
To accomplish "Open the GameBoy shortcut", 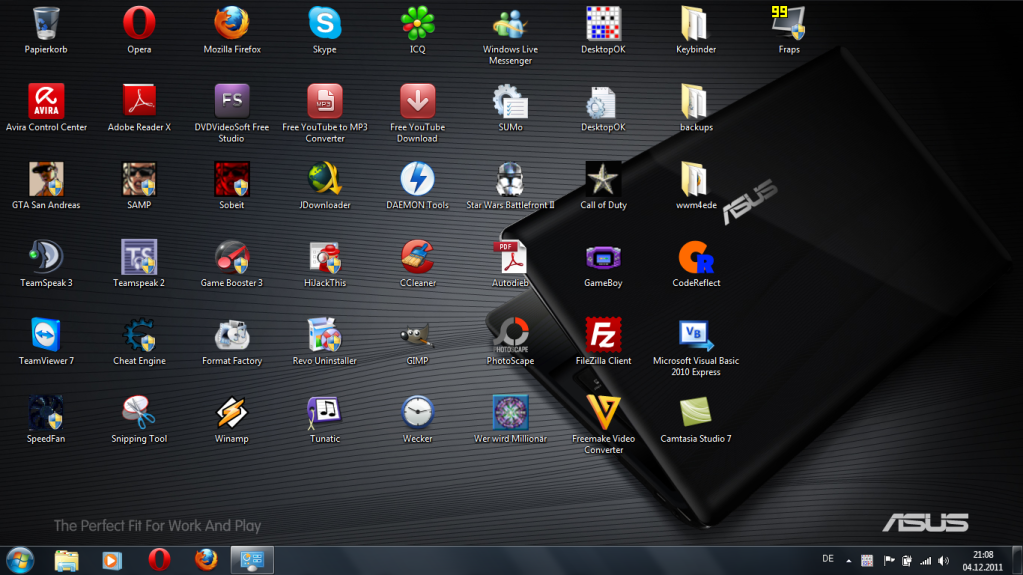I will [x=603, y=264].
